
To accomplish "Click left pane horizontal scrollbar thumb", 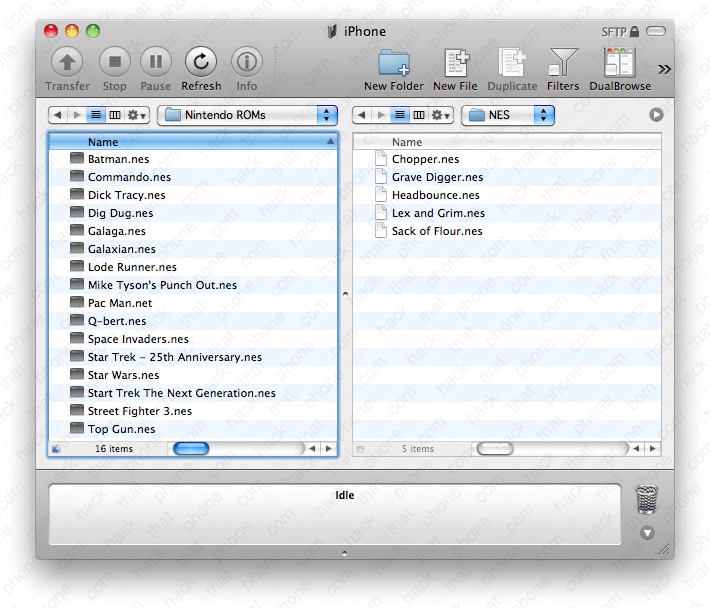I will click(191, 449).
